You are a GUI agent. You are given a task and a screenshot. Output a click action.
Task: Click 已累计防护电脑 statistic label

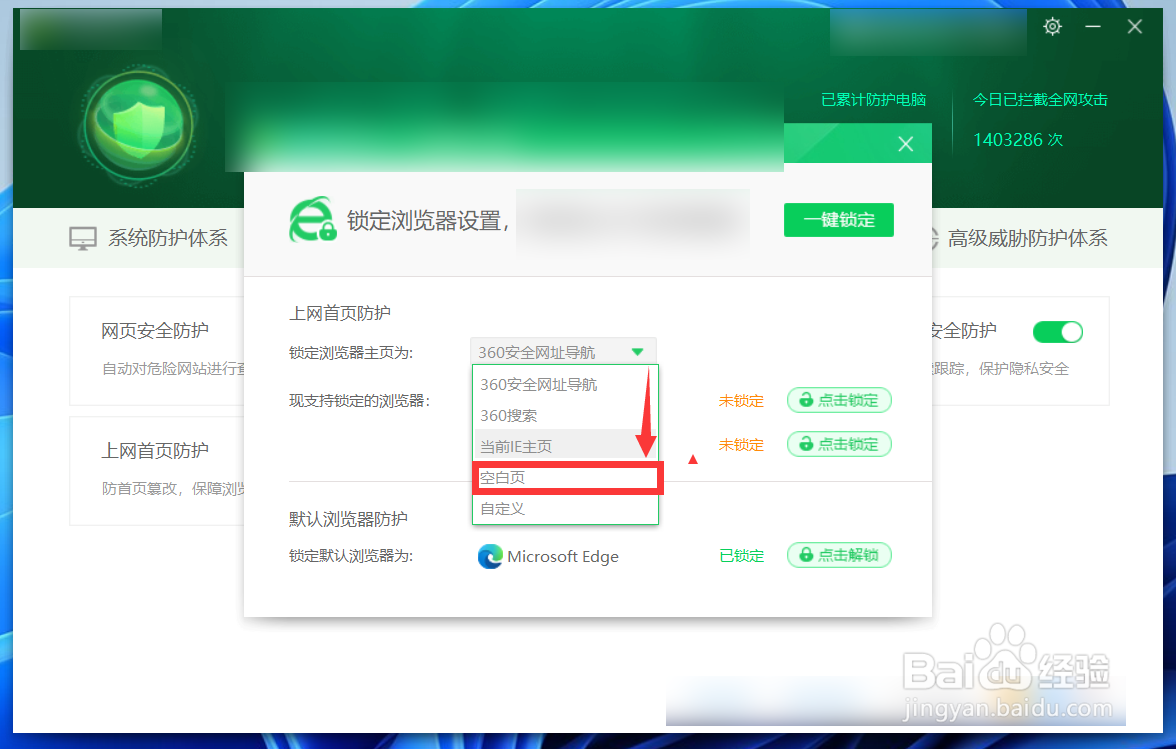coord(873,100)
